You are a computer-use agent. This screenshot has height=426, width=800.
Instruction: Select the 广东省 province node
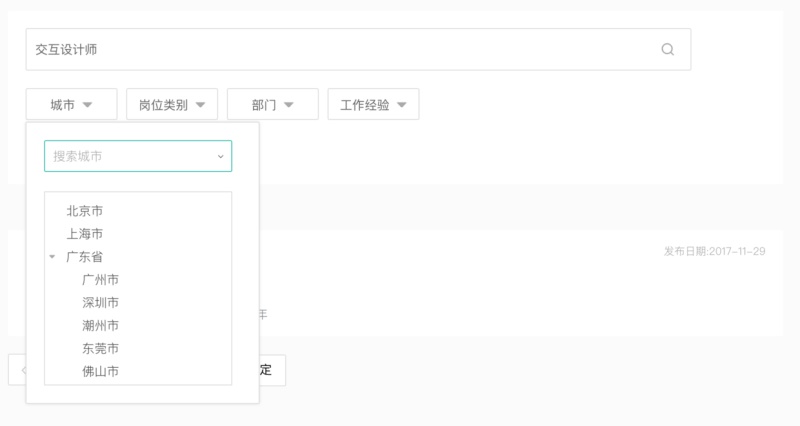[x=85, y=257]
